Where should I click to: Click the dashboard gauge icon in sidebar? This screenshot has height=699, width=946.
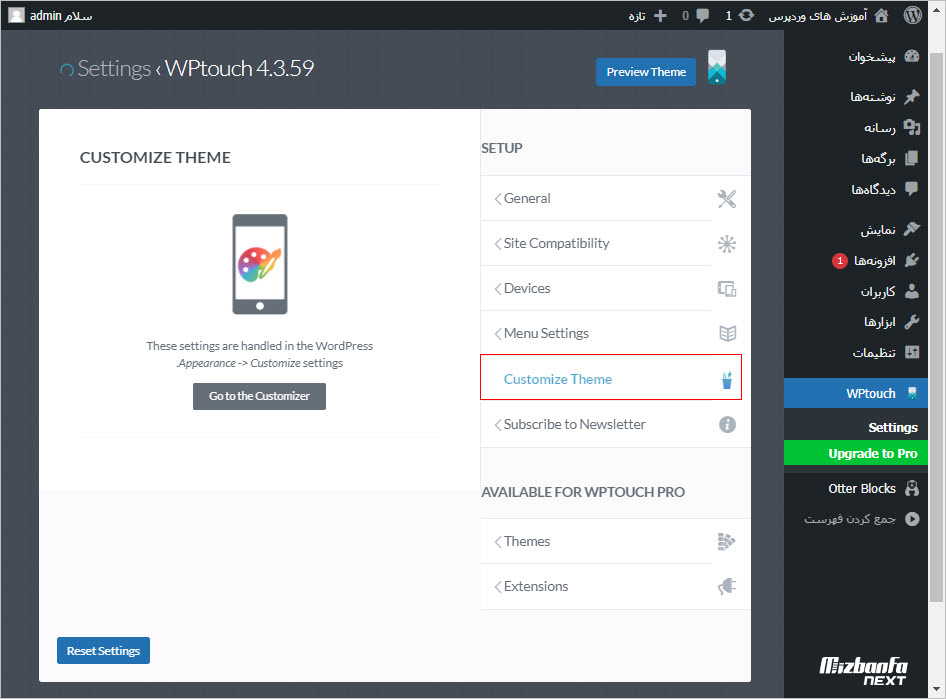click(x=912, y=57)
